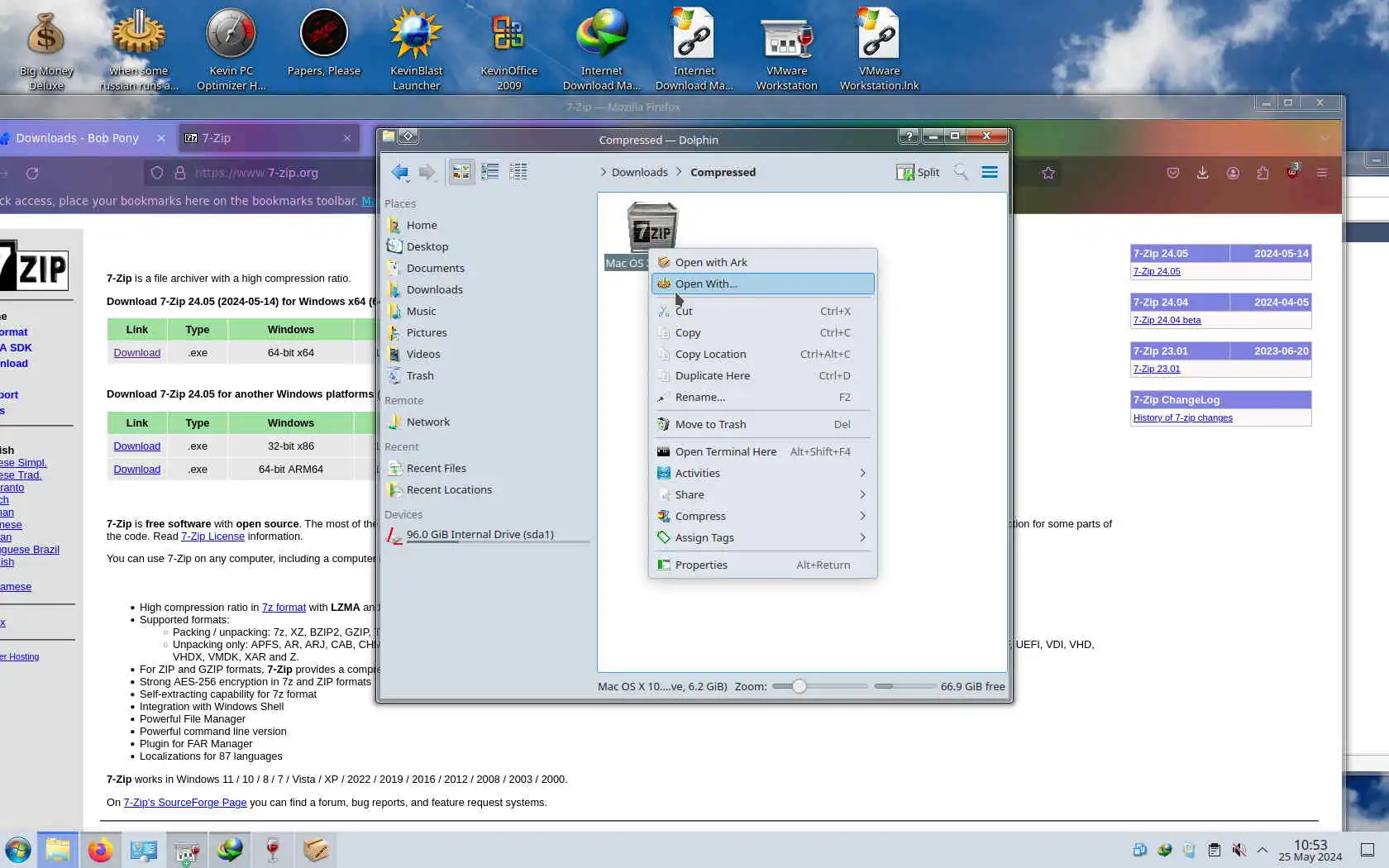Open the 96.0 GiB Internal Drive device

click(x=488, y=535)
